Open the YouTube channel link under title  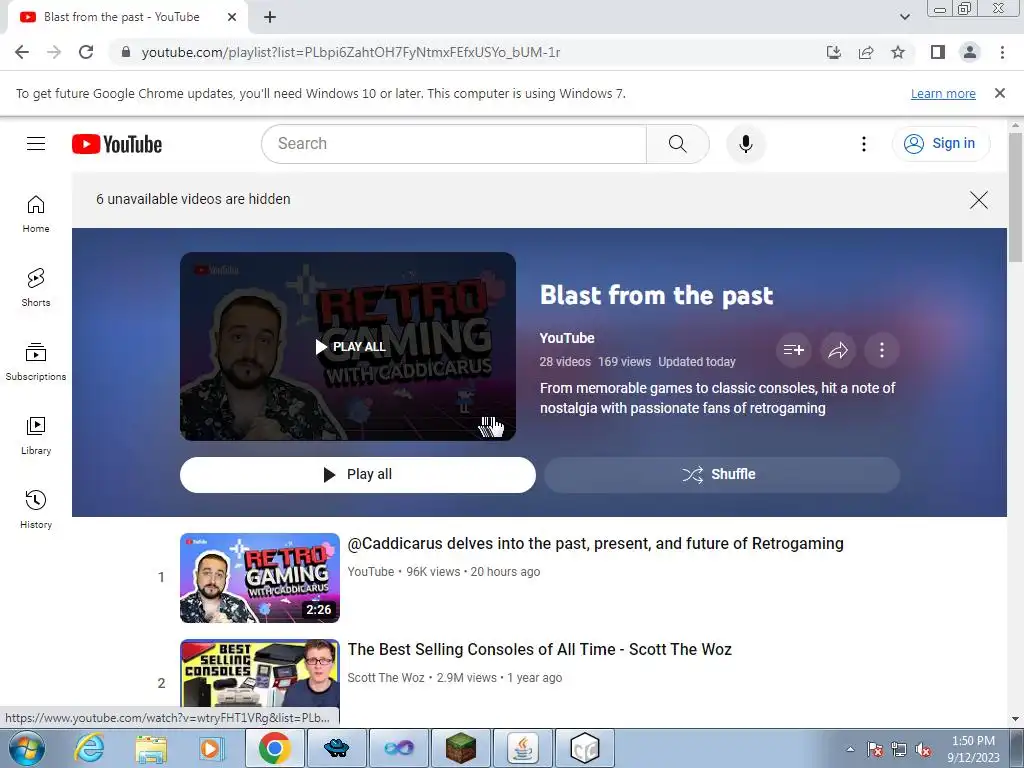[x=567, y=338]
